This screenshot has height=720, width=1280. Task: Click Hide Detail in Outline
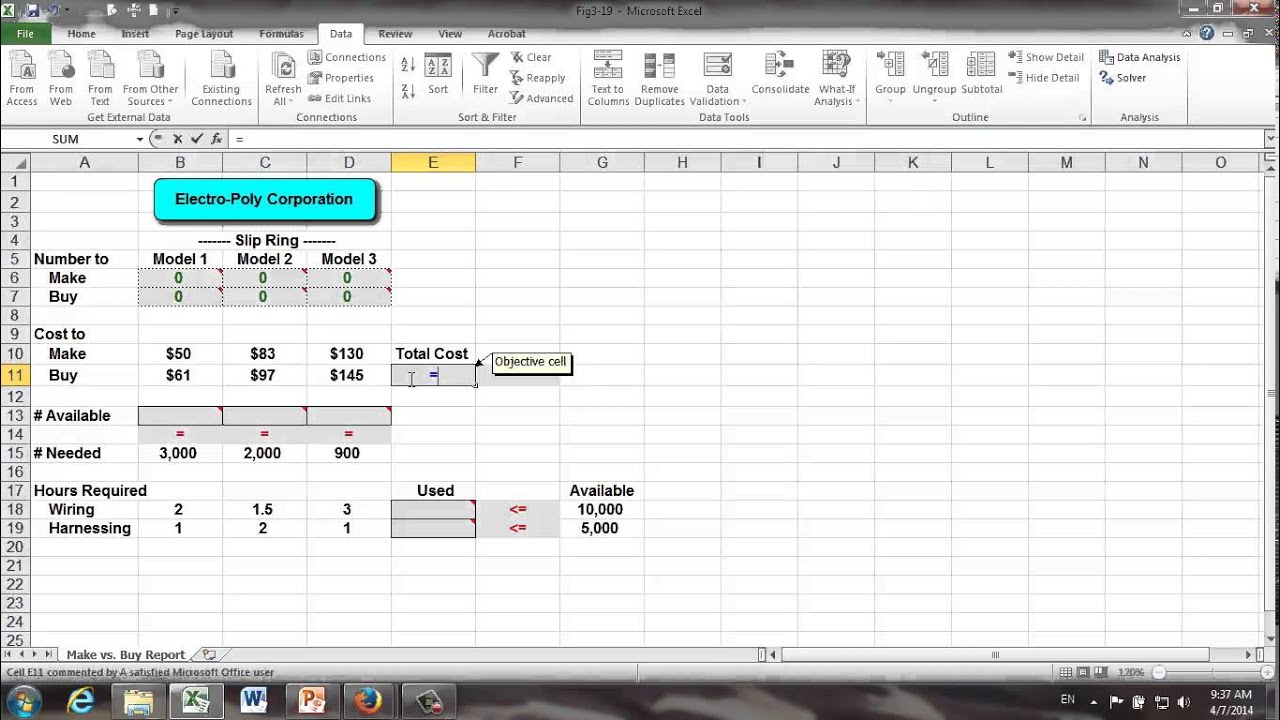[1044, 78]
